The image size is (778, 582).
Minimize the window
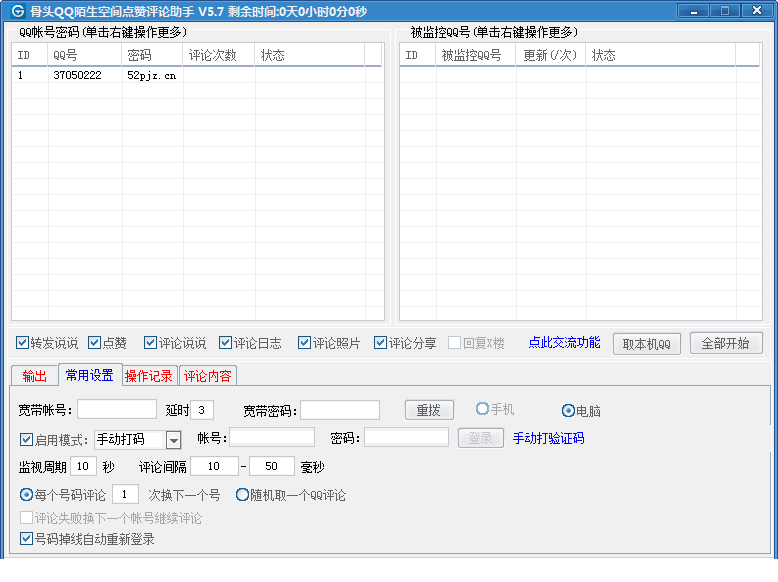coord(694,11)
